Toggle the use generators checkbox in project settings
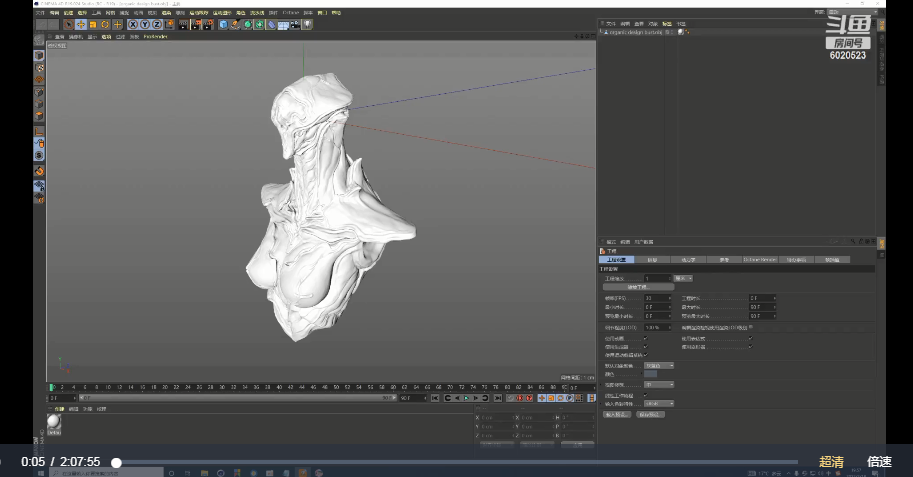The height and width of the screenshot is (477, 913). (x=645, y=346)
